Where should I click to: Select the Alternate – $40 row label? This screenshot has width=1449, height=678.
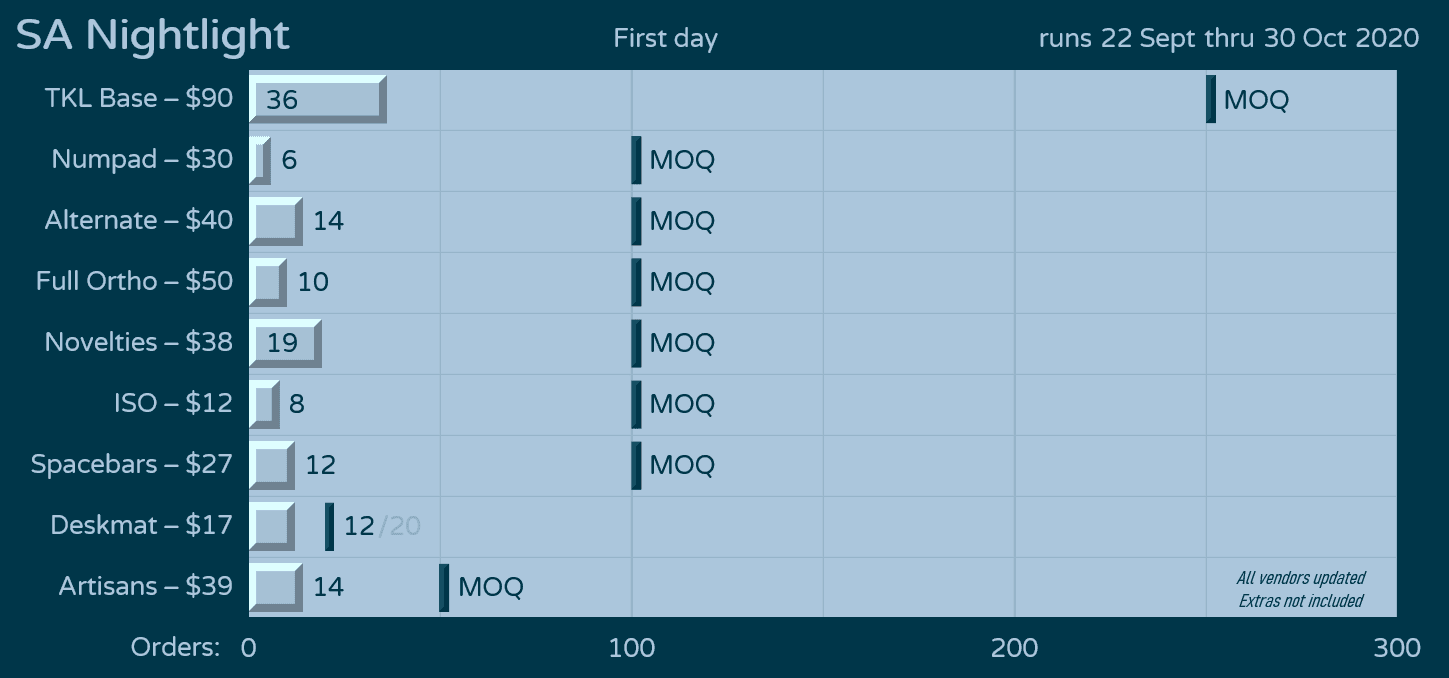[x=139, y=220]
